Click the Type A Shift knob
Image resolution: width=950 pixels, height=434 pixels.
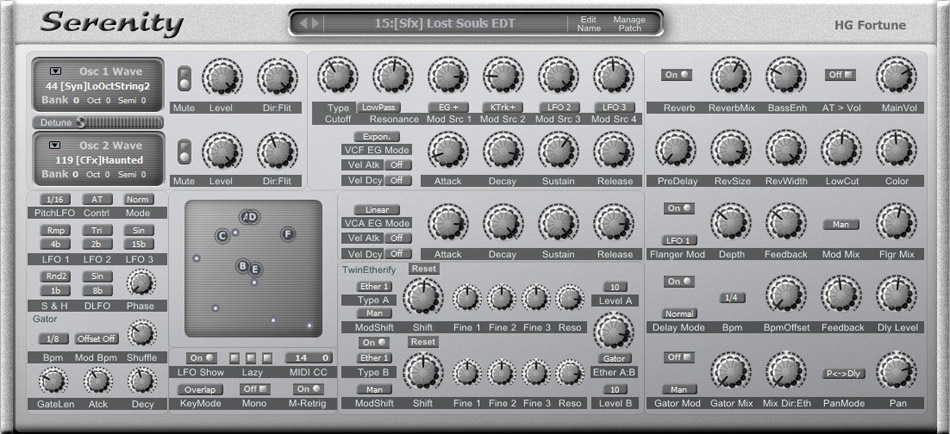click(x=423, y=297)
